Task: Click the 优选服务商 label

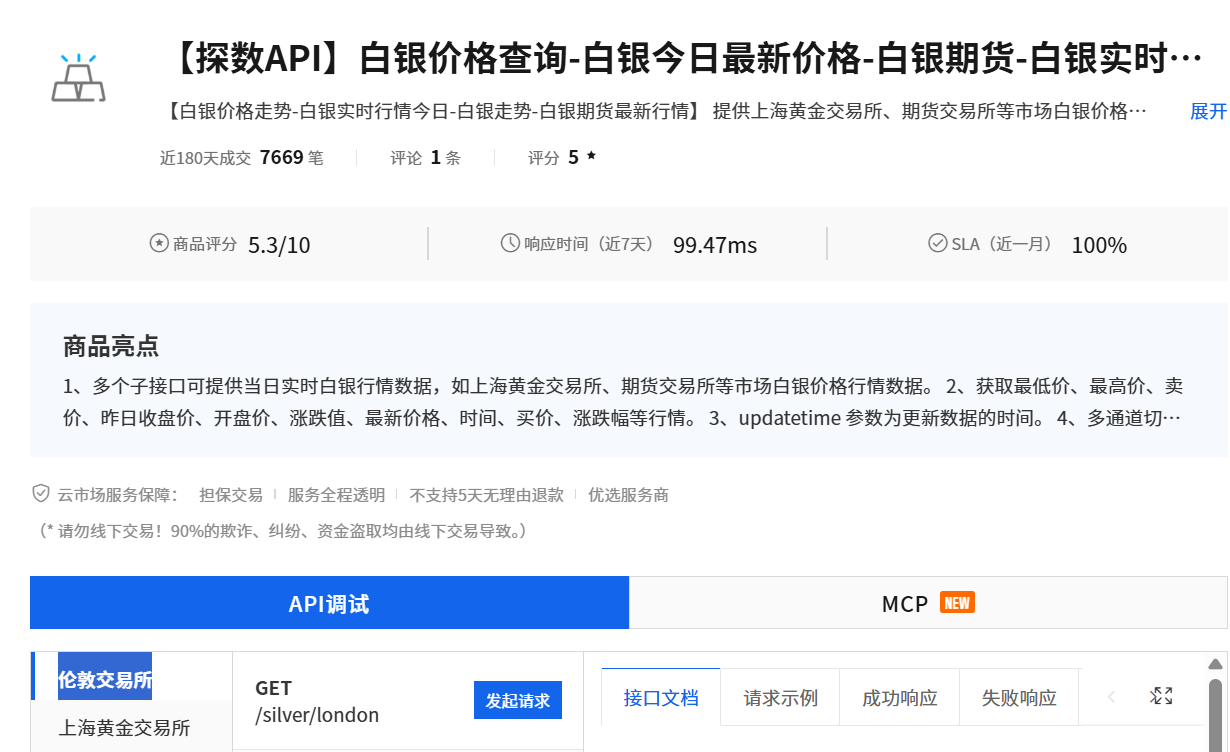Action: point(628,494)
